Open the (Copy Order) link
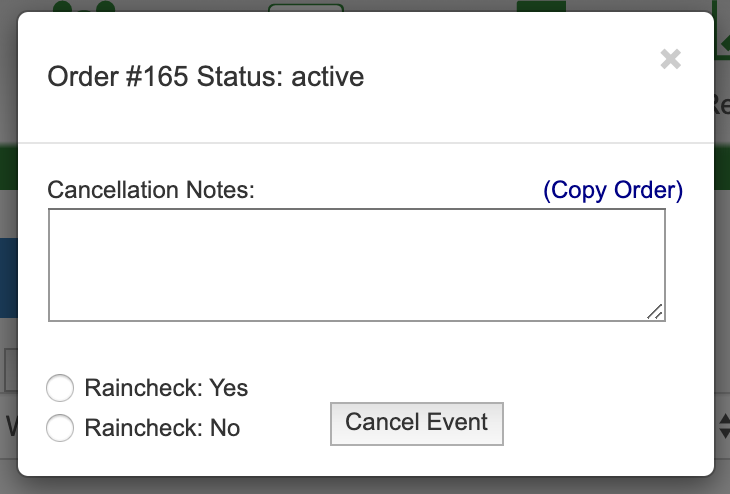The height and width of the screenshot is (494, 730). (x=613, y=190)
